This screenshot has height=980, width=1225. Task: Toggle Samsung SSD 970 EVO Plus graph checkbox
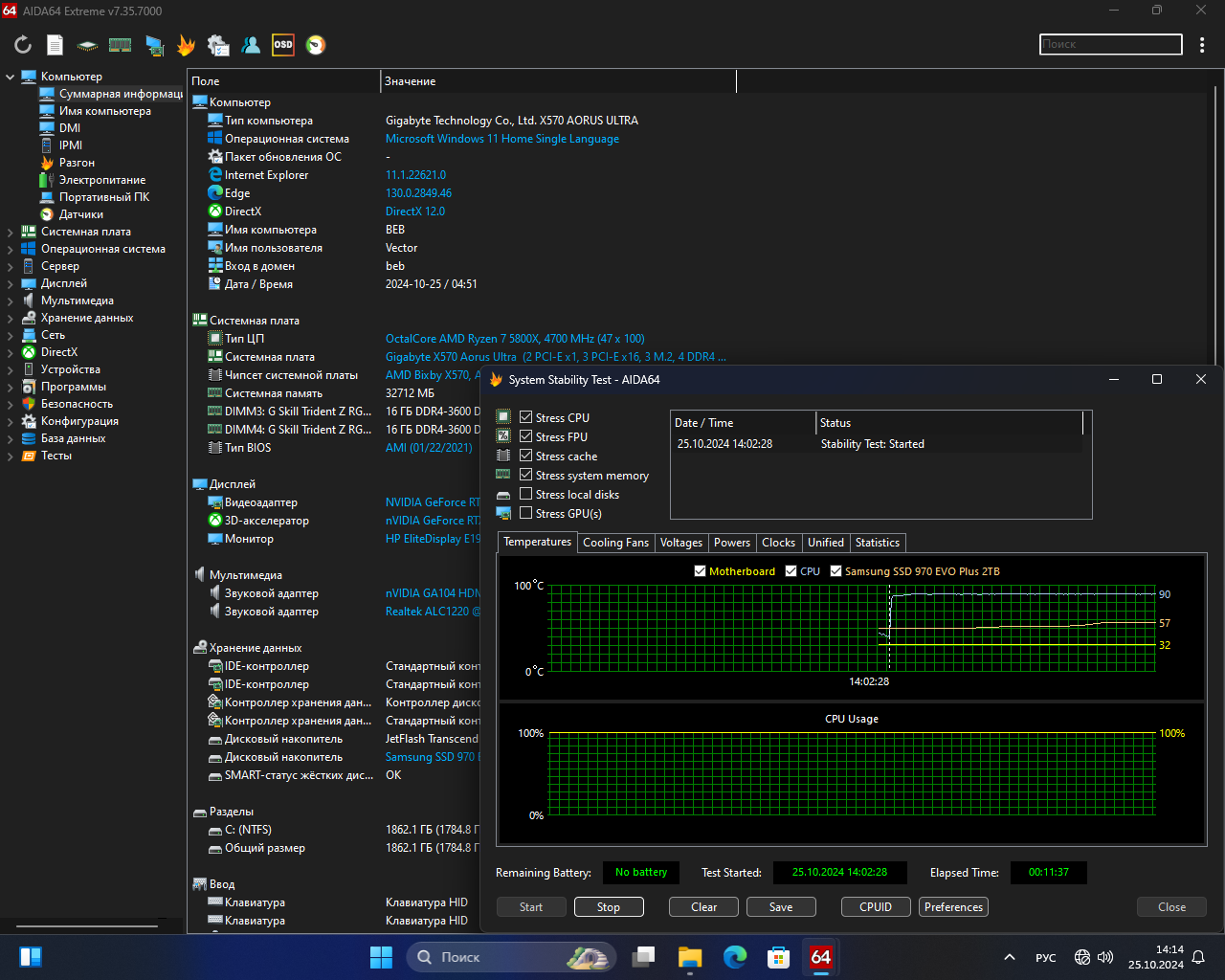point(835,571)
